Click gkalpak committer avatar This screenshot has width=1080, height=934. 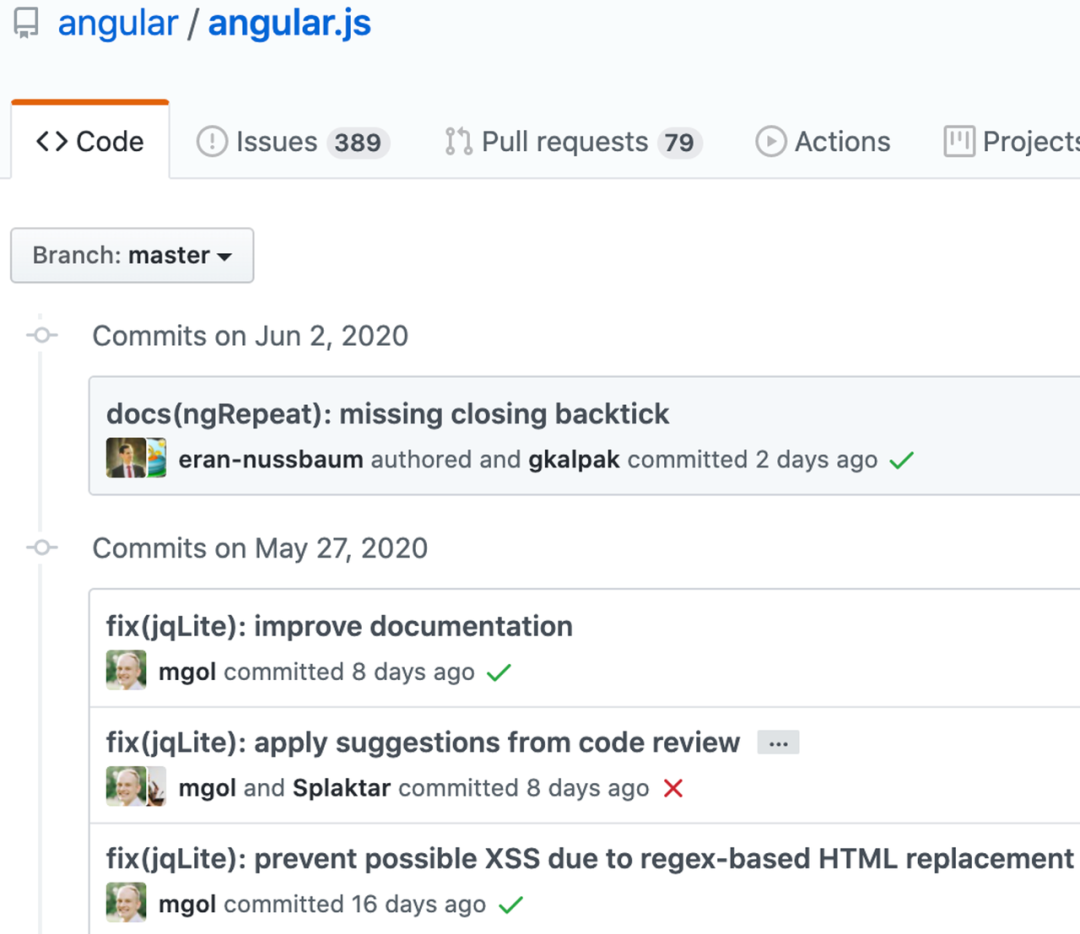click(x=156, y=458)
